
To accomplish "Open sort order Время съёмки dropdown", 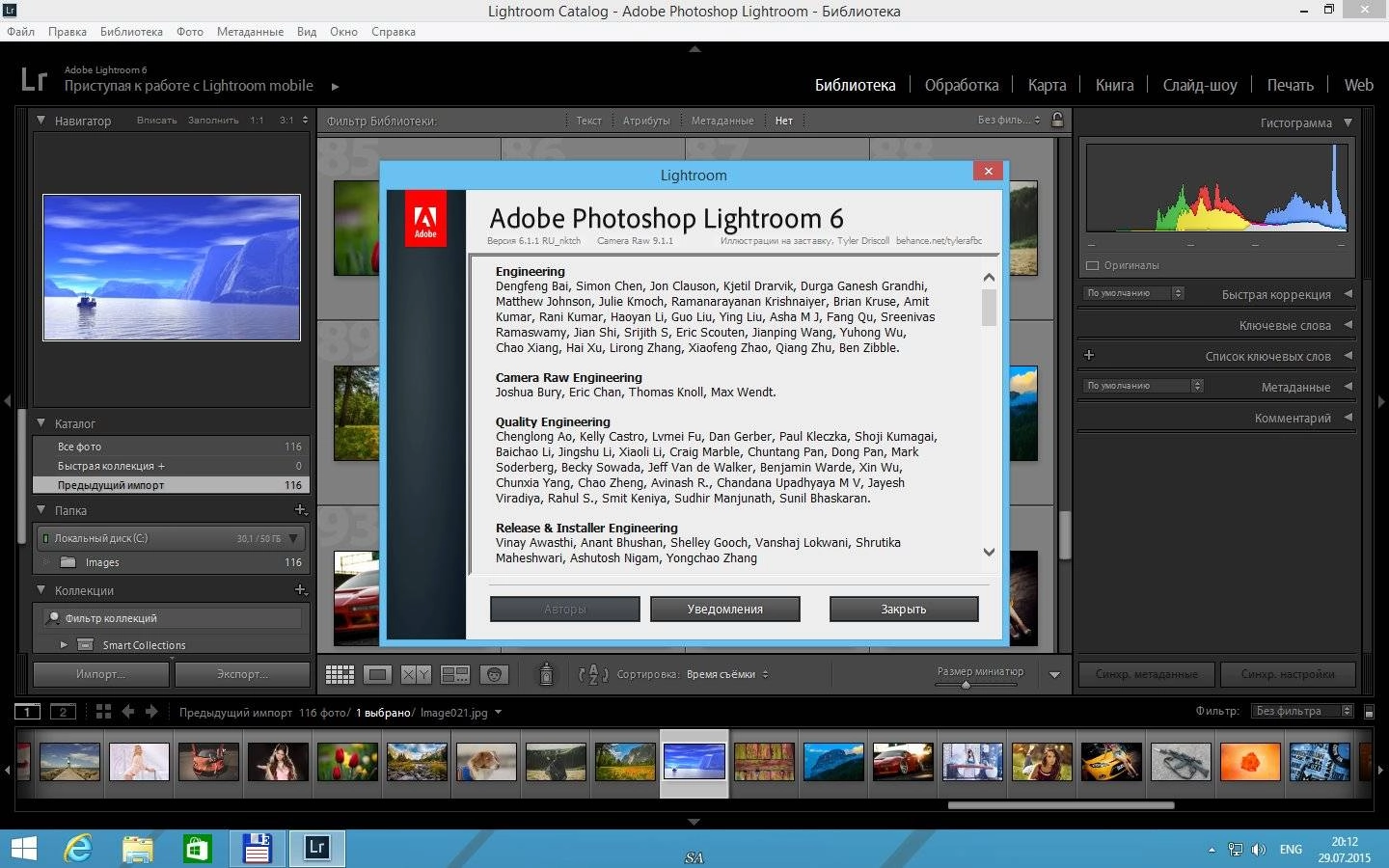I will pyautogui.click(x=727, y=674).
